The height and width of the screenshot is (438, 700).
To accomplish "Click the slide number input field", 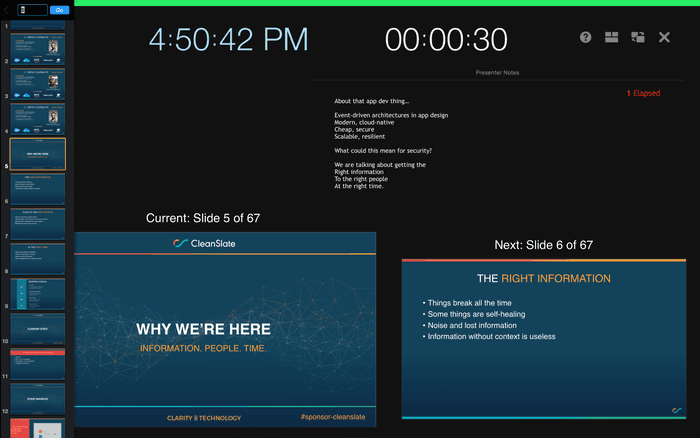I will [33, 9].
